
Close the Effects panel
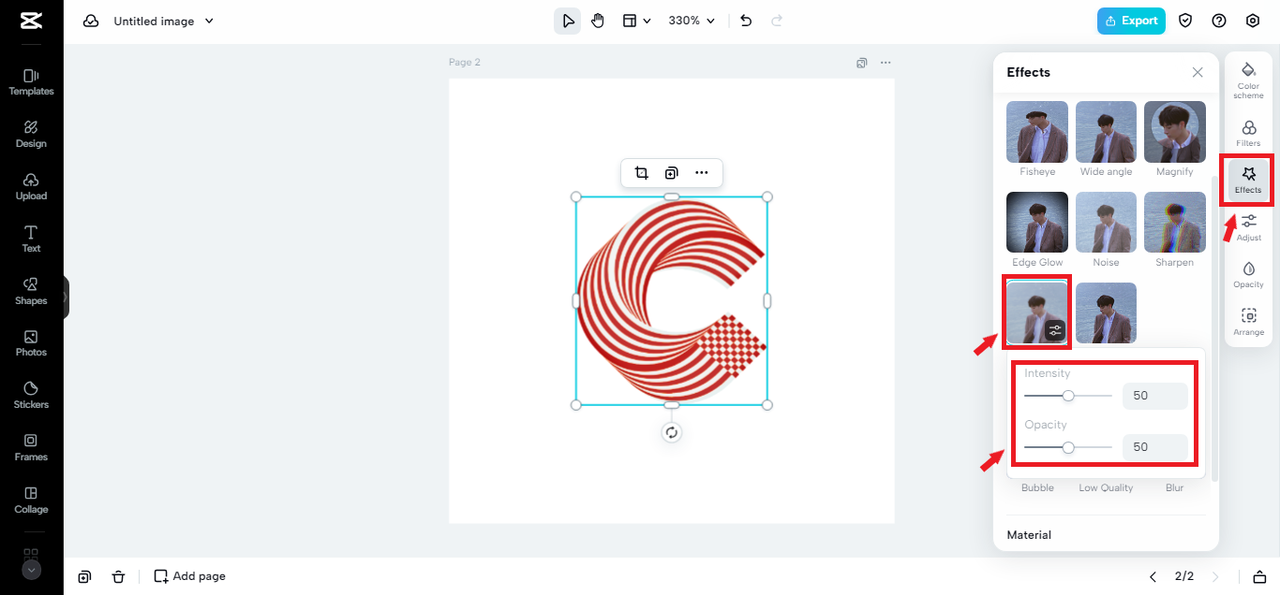[1198, 72]
